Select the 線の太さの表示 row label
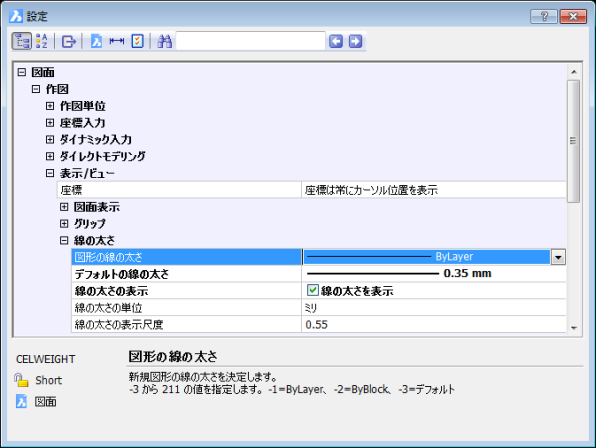The height and width of the screenshot is (448, 596). 111,291
